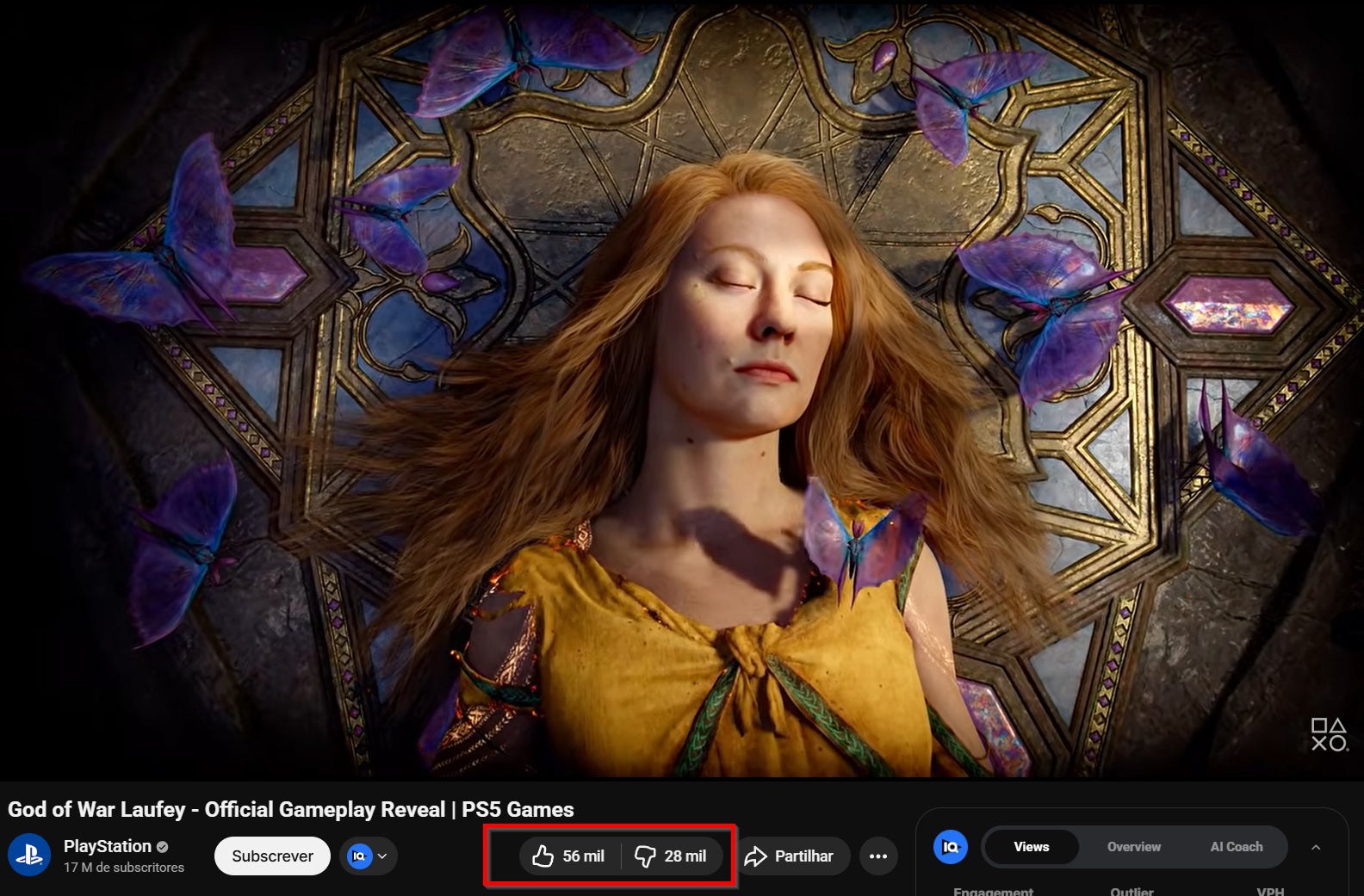The width and height of the screenshot is (1364, 896).
Task: Switch to the Overview tab
Action: click(1133, 847)
